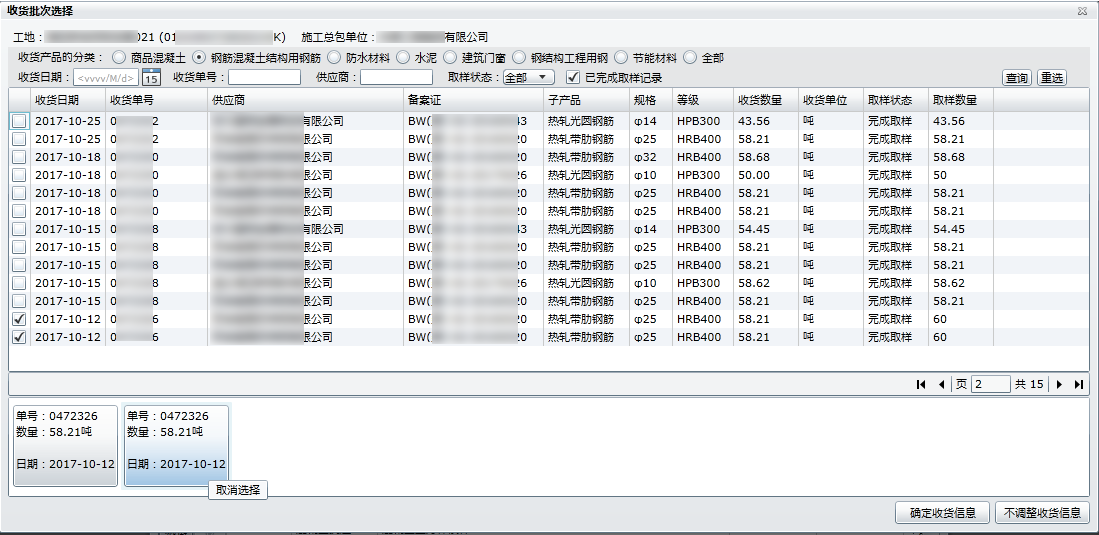Screen dimensions: 1099x535
Task: Click the 重选 reset button
Action: [x=1051, y=78]
